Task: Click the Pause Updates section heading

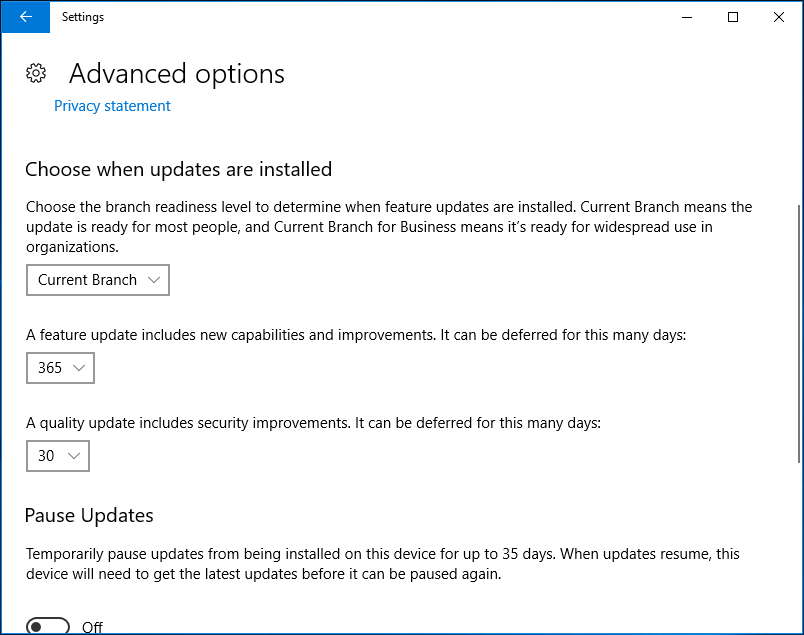Action: coord(89,516)
